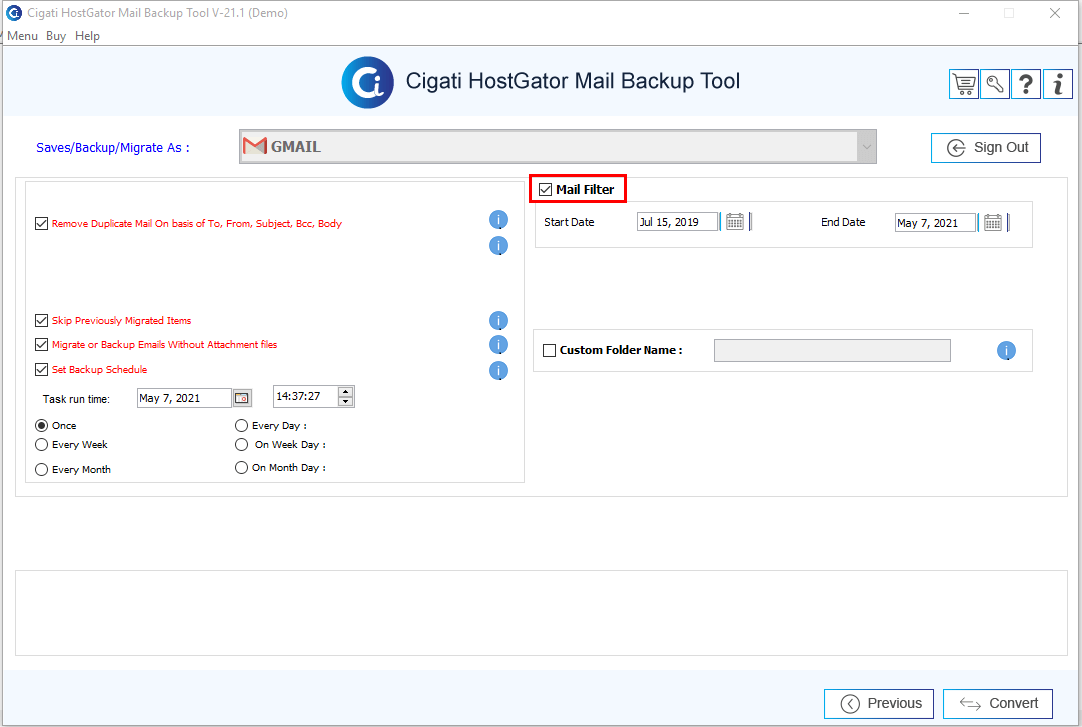Screen dimensions: 1082x727
Task: Click the Task run time date field
Action: pyautogui.click(x=184, y=398)
